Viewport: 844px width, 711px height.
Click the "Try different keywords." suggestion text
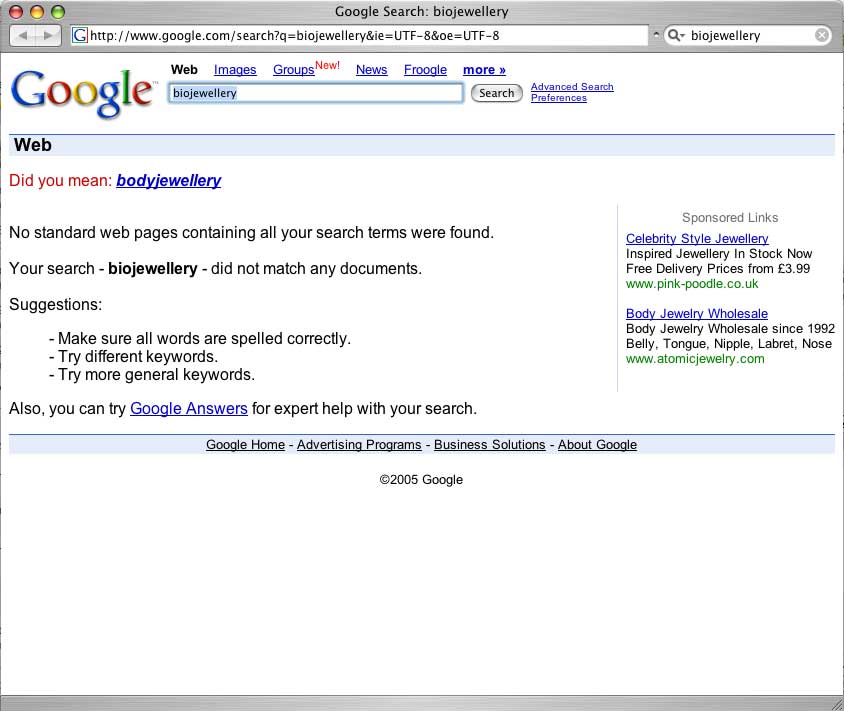(x=138, y=356)
